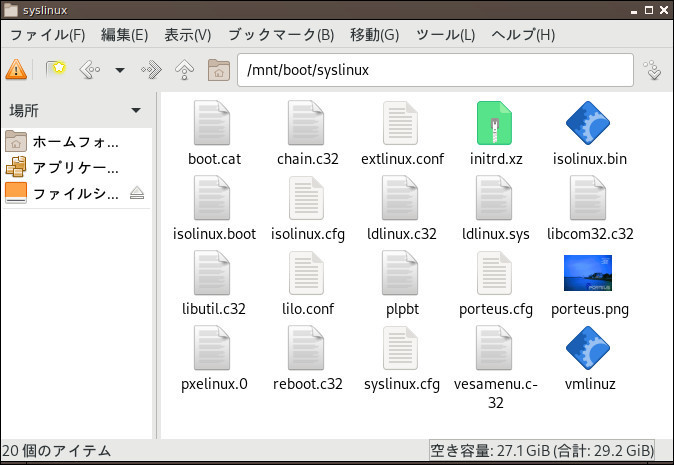Expand the 場所 side pane dropdown
Viewport: 674px width, 465px height.
point(136,111)
